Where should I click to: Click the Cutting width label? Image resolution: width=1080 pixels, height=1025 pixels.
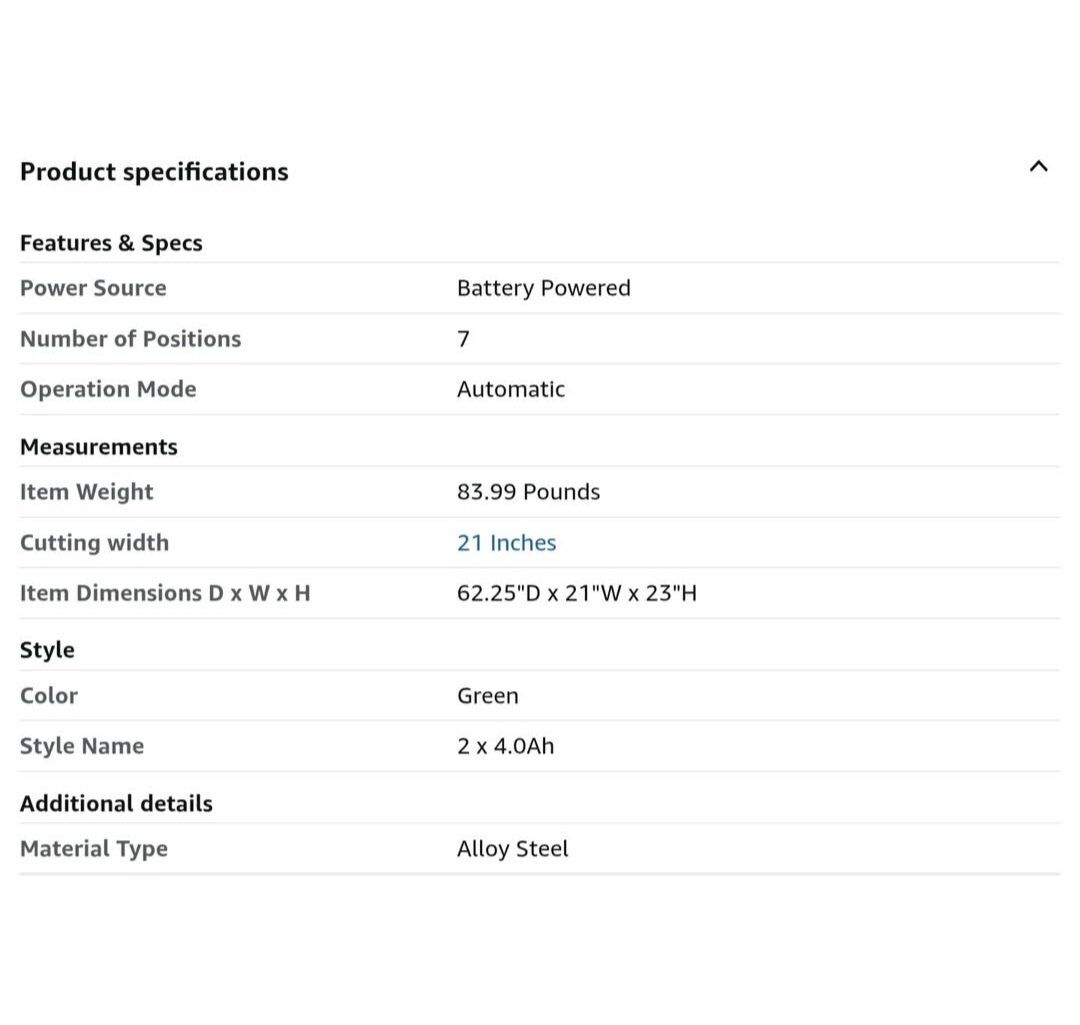pyautogui.click(x=94, y=543)
